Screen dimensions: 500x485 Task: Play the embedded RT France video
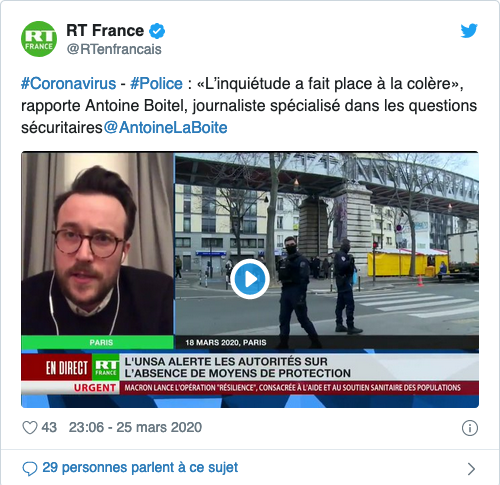[x=250, y=279]
